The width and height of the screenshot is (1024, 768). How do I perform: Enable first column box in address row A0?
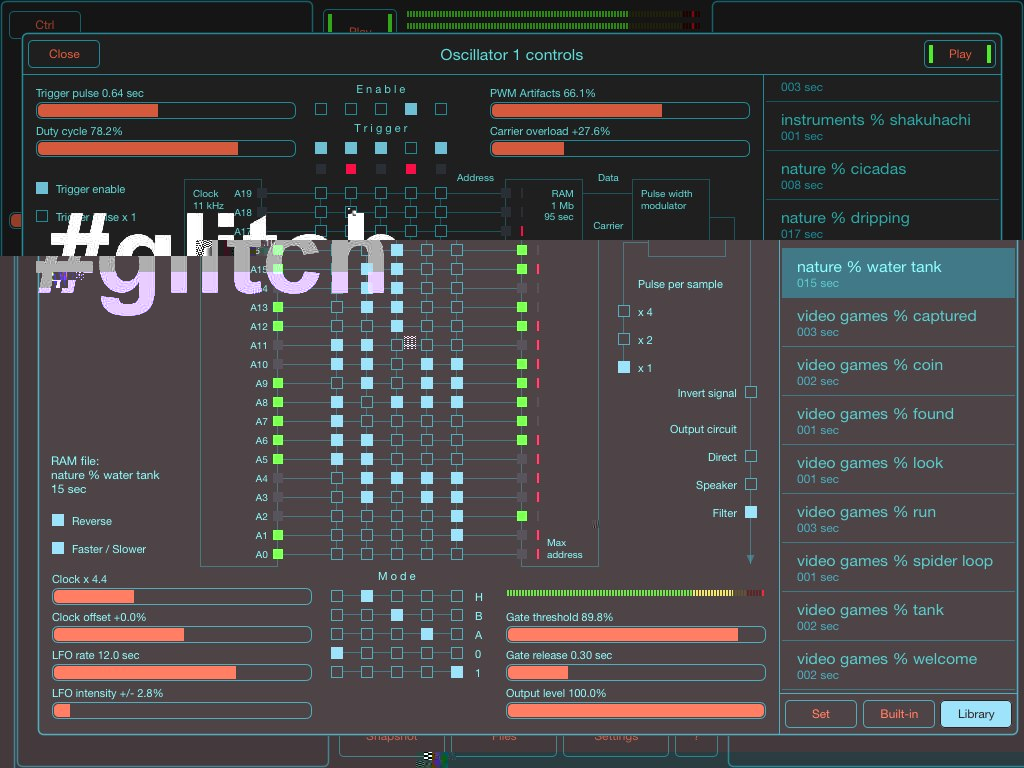coord(337,554)
